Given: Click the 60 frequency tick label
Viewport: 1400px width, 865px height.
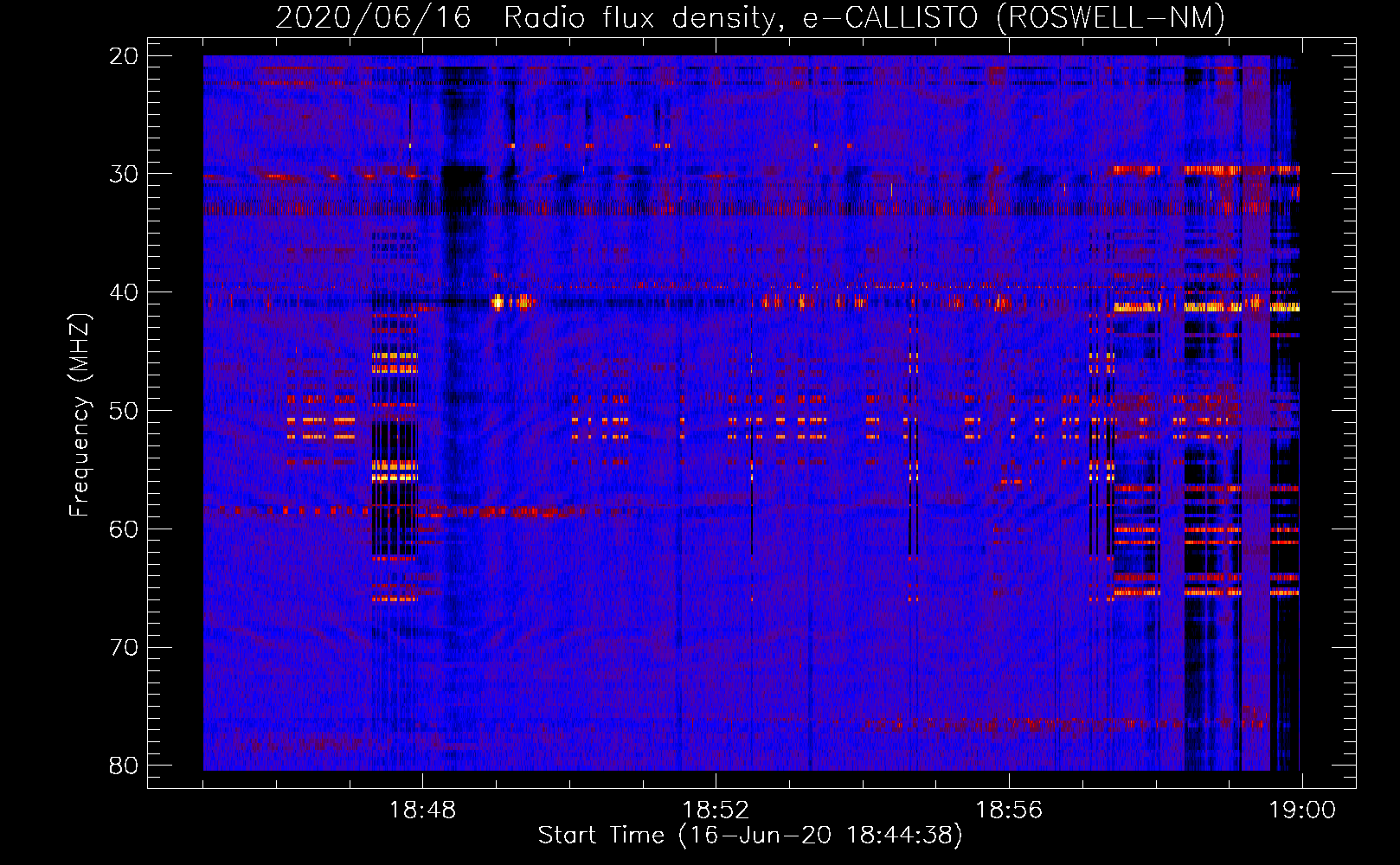Looking at the screenshot, I should pos(124,529).
